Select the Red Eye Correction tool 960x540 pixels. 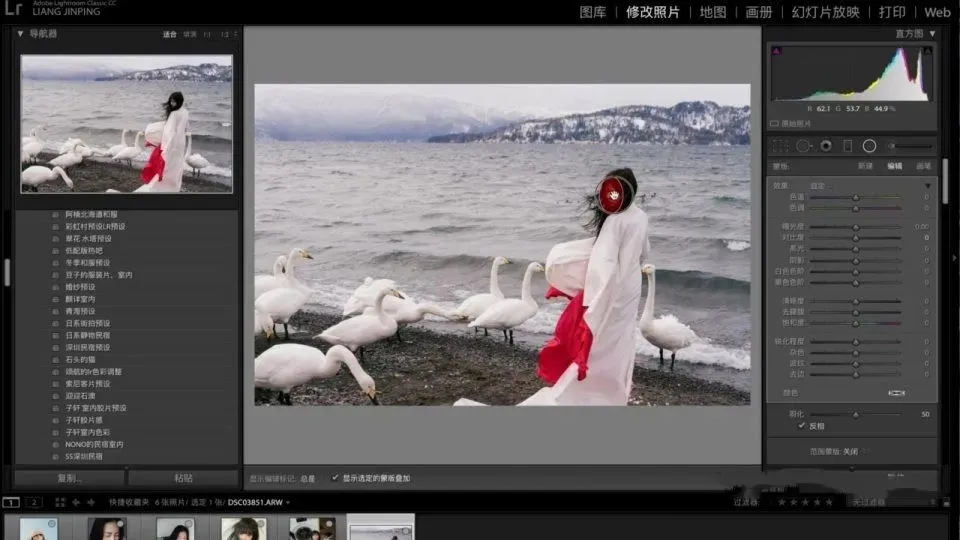pyautogui.click(x=826, y=146)
